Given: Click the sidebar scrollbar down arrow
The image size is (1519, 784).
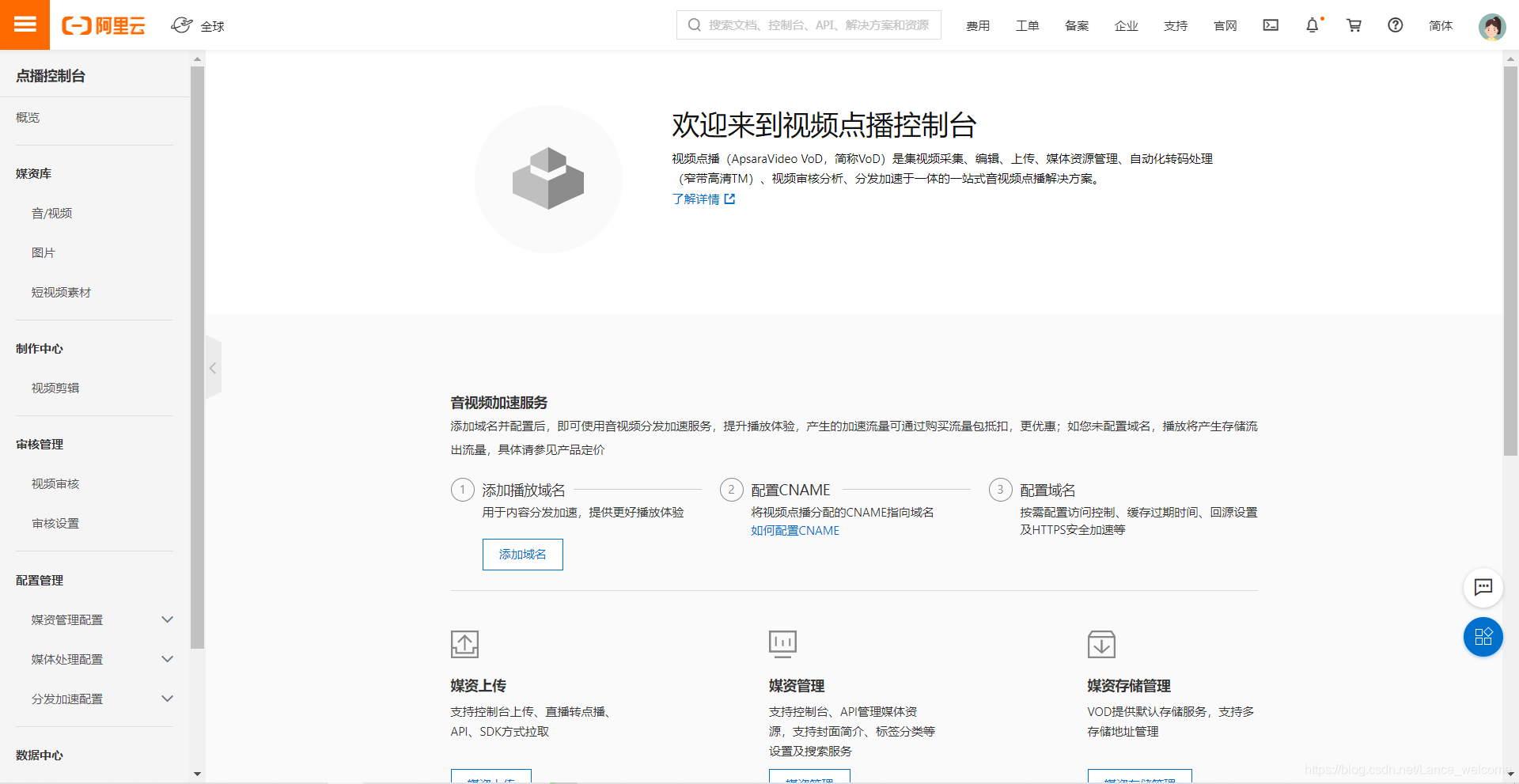Looking at the screenshot, I should pos(197,775).
